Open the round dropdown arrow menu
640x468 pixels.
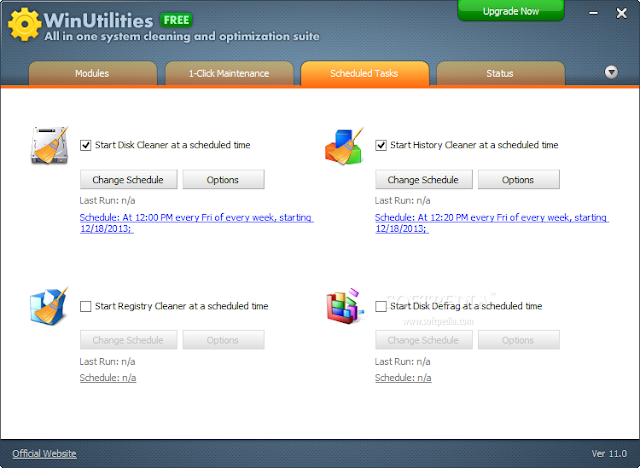pyautogui.click(x=611, y=73)
